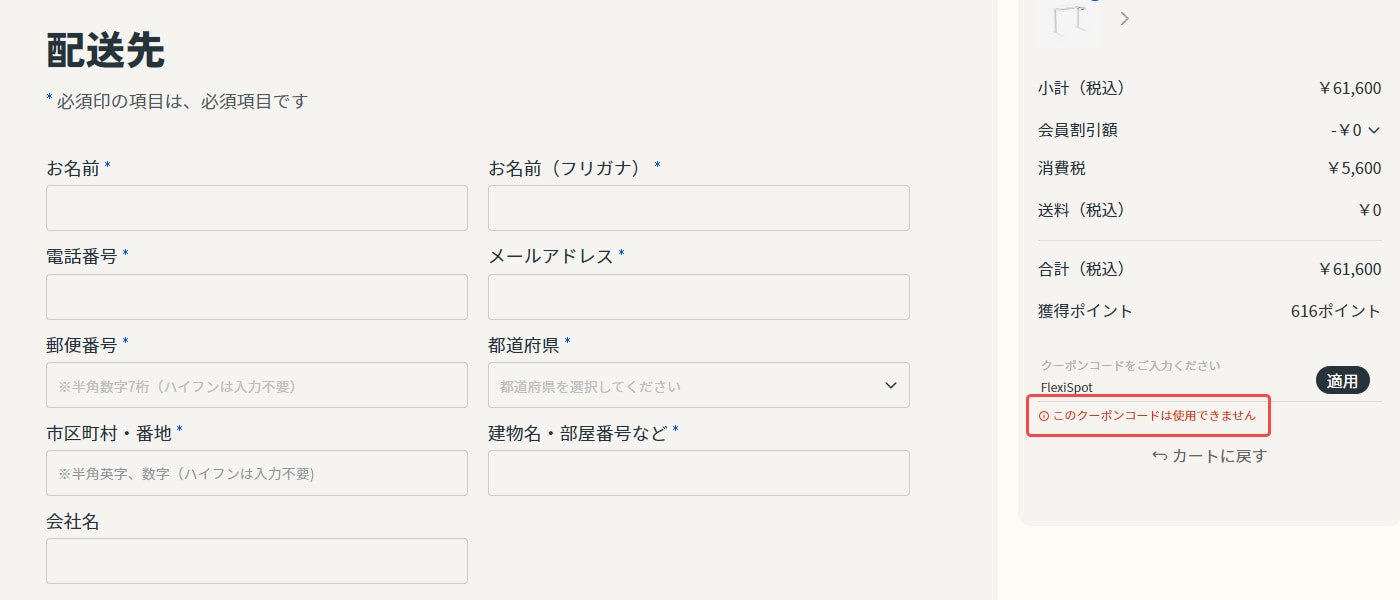
Task: Click the product thumbnail image
Action: (1068, 20)
